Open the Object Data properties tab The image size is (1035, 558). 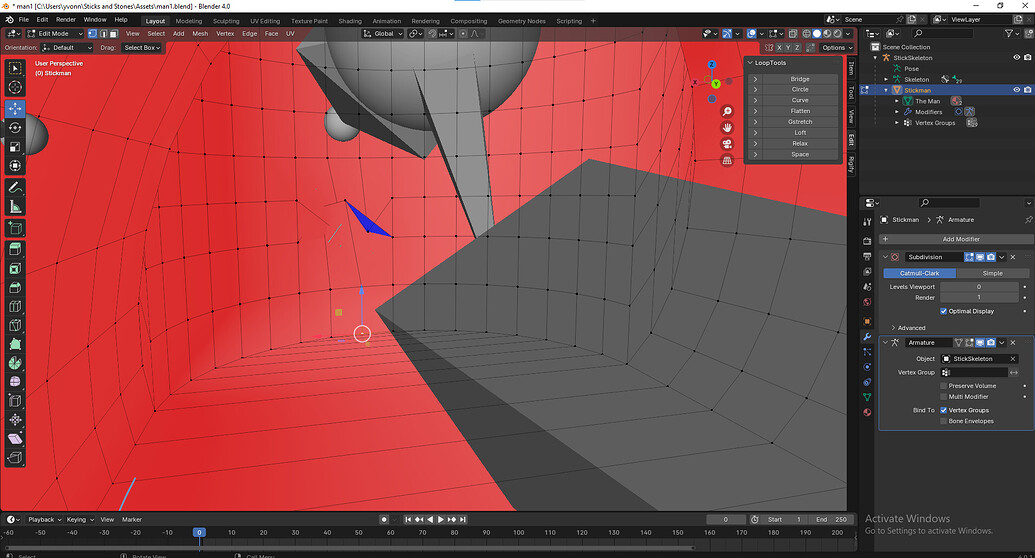tap(867, 397)
